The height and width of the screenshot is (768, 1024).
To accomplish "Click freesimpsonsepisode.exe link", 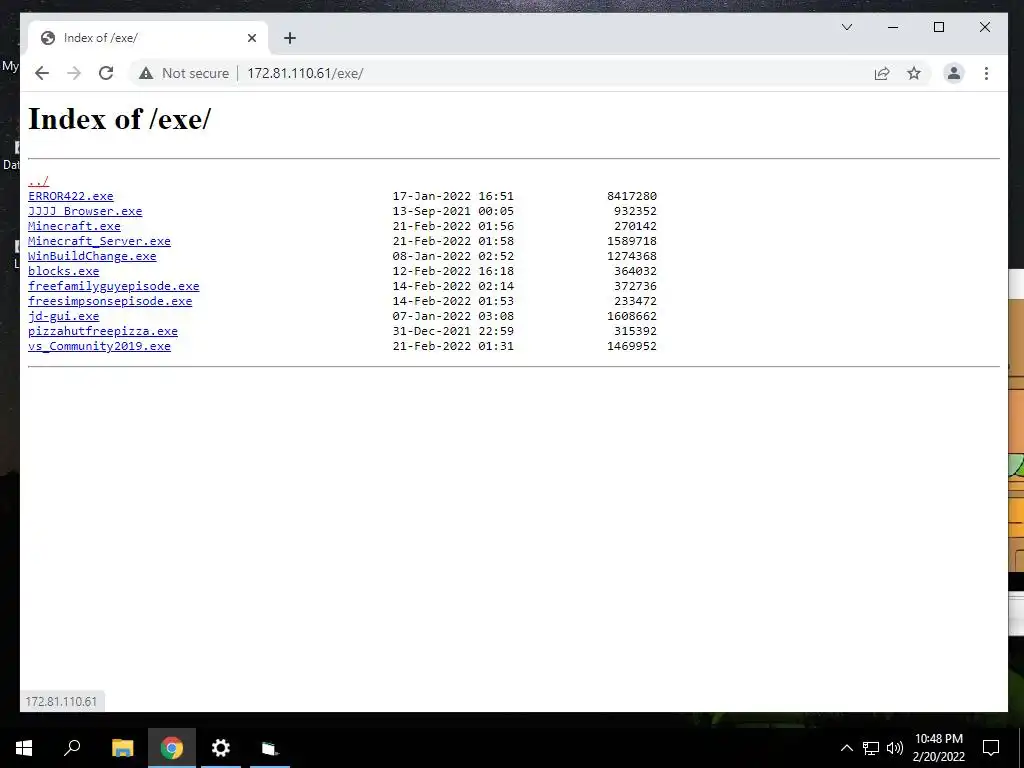I will tap(110, 301).
